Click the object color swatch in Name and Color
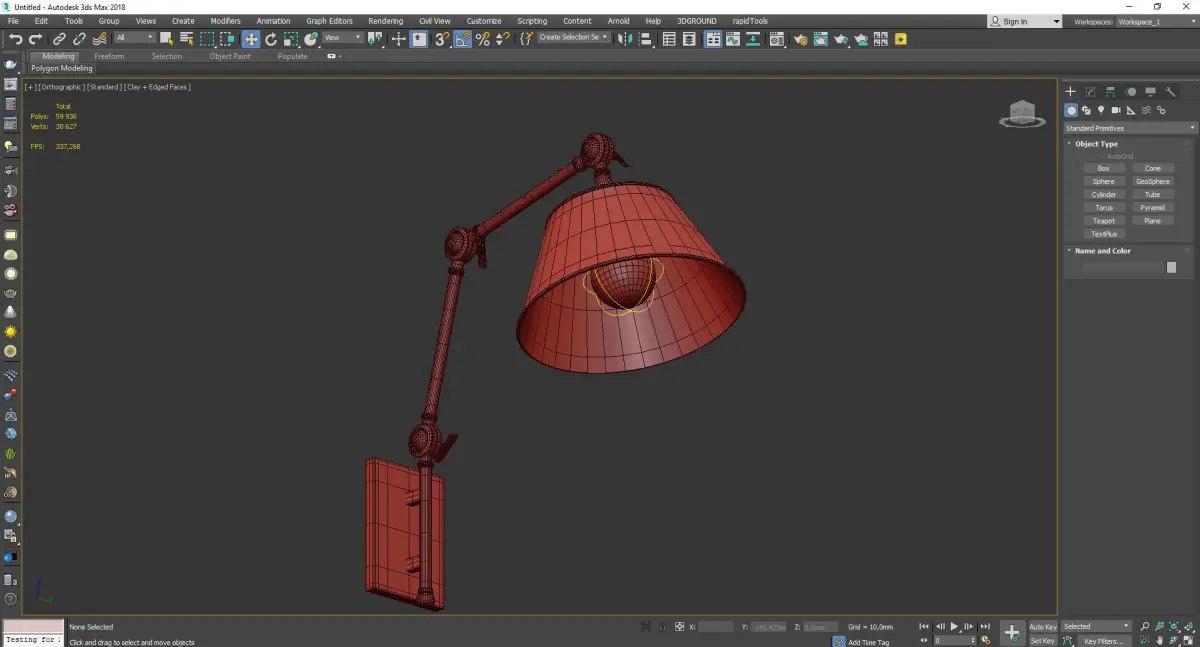This screenshot has width=1200, height=647. coord(1171,267)
